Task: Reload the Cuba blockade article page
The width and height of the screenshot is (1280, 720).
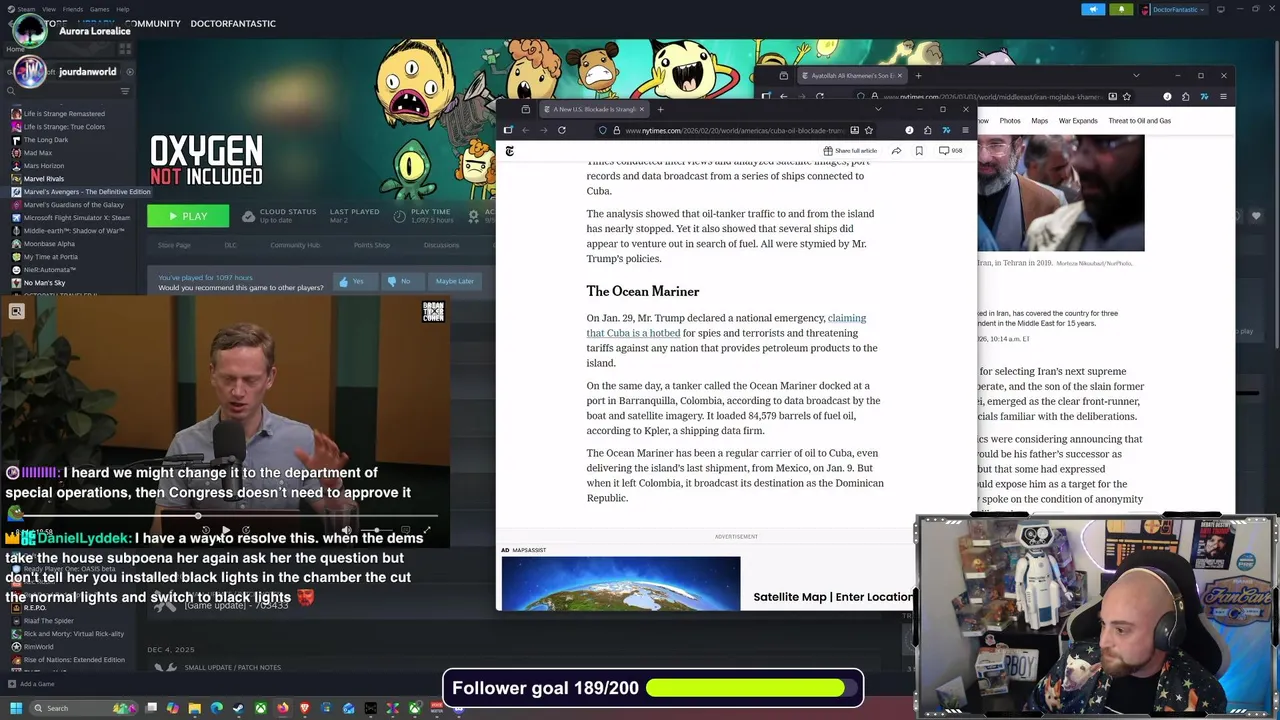Action: (561, 130)
